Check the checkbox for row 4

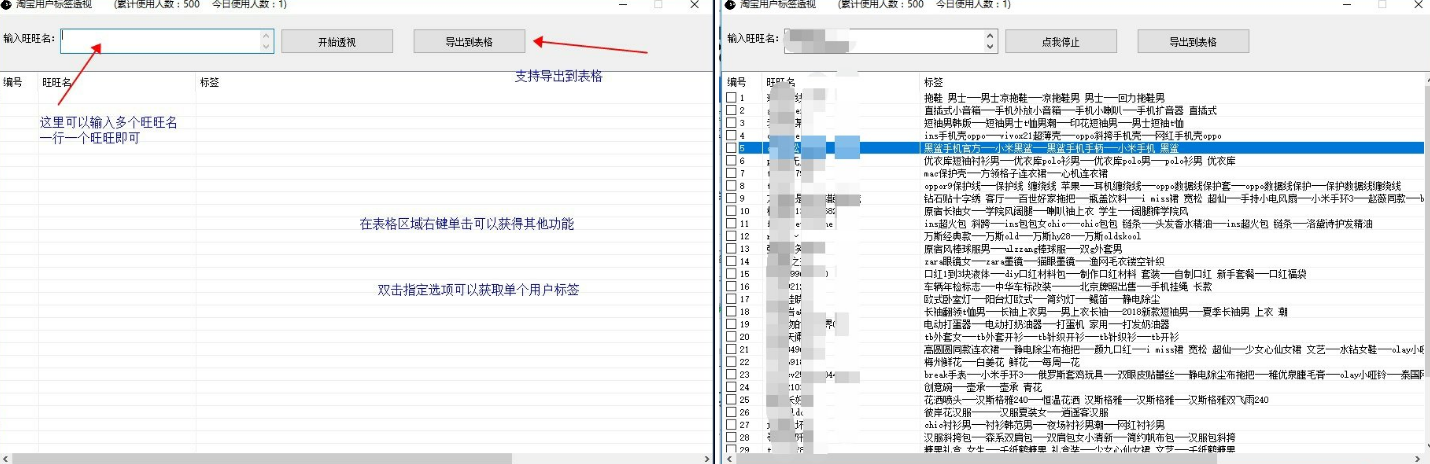(x=732, y=136)
